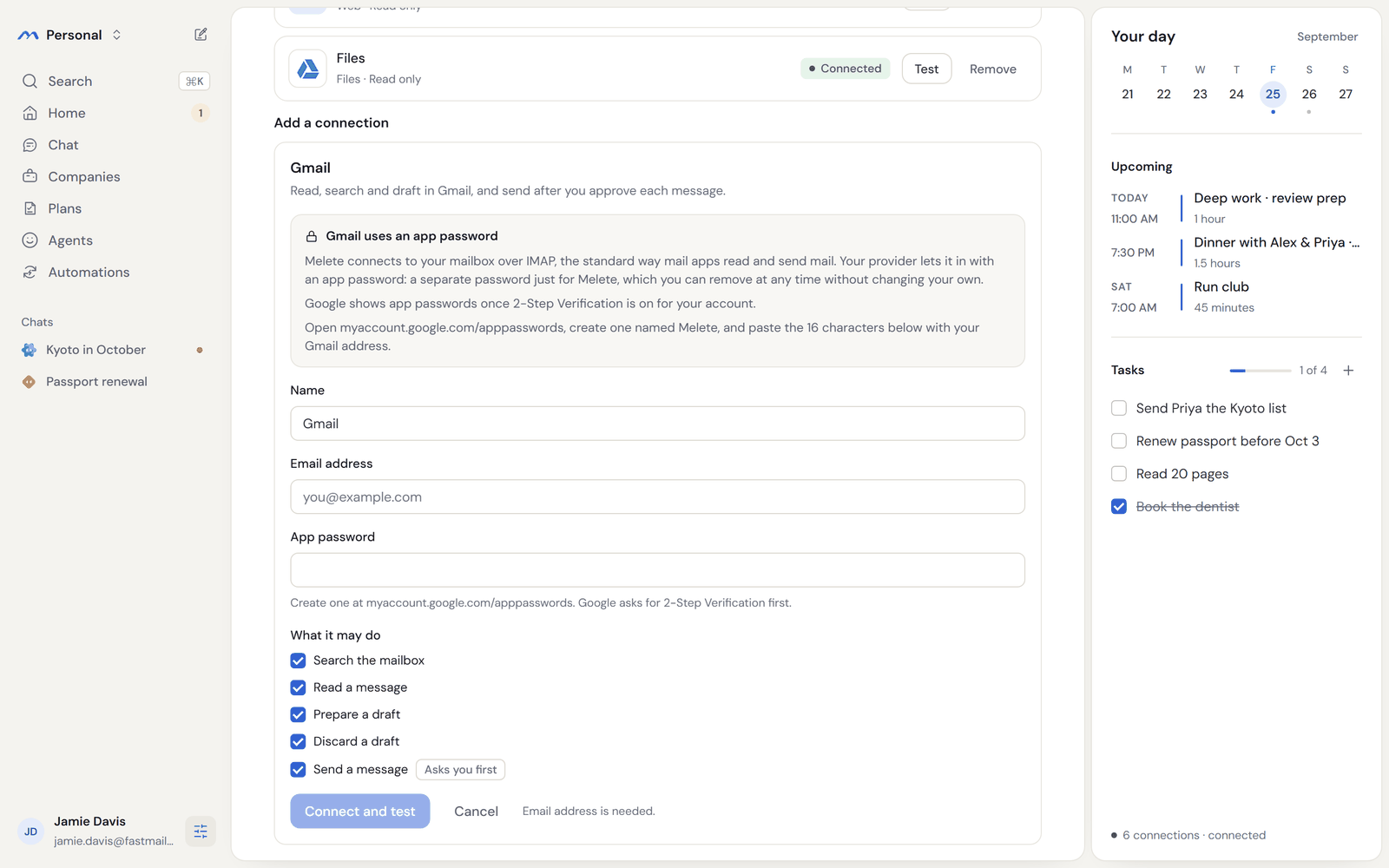Cancel adding the Gmail connection
1389x868 pixels.
pos(476,811)
